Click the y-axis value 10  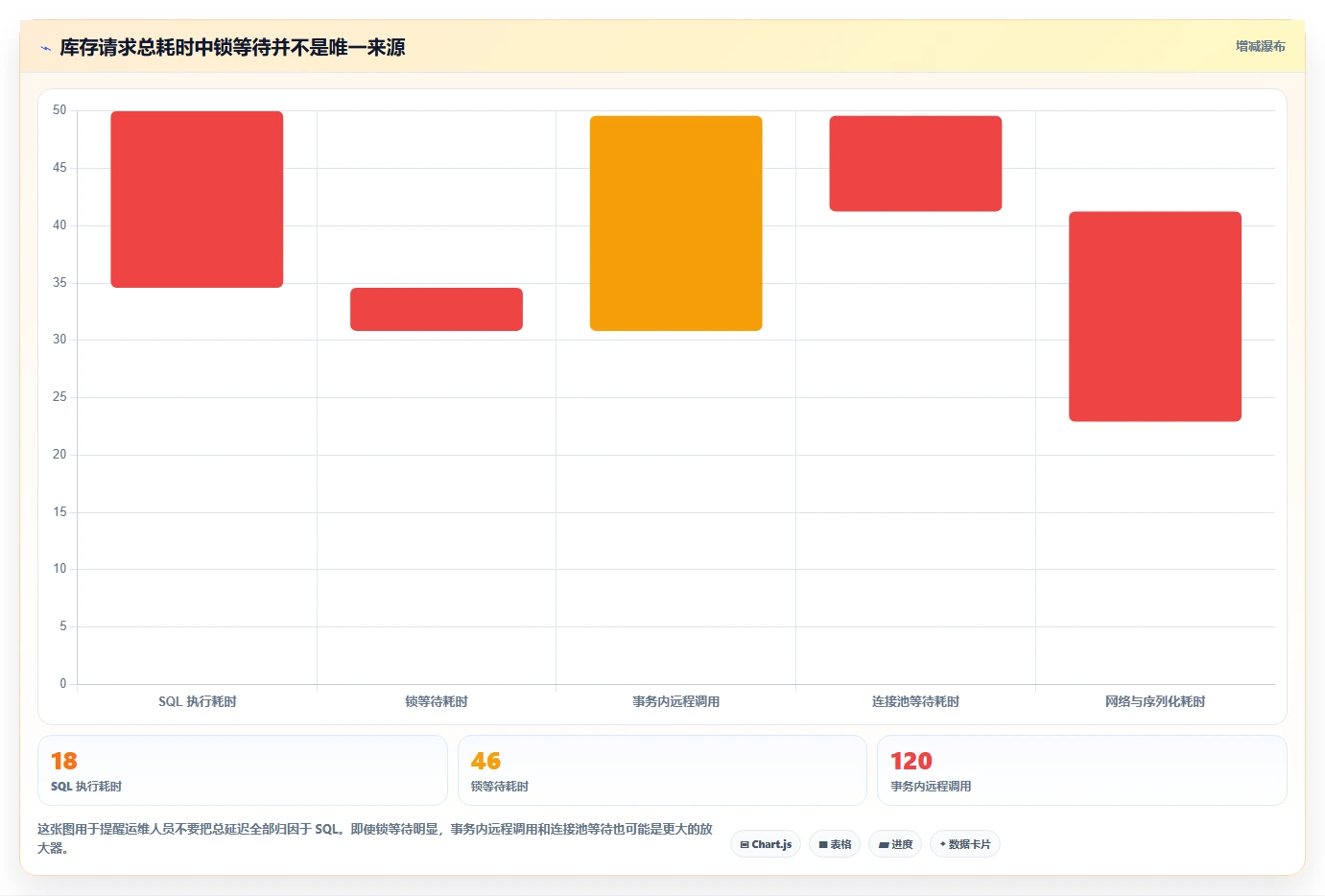click(x=59, y=569)
